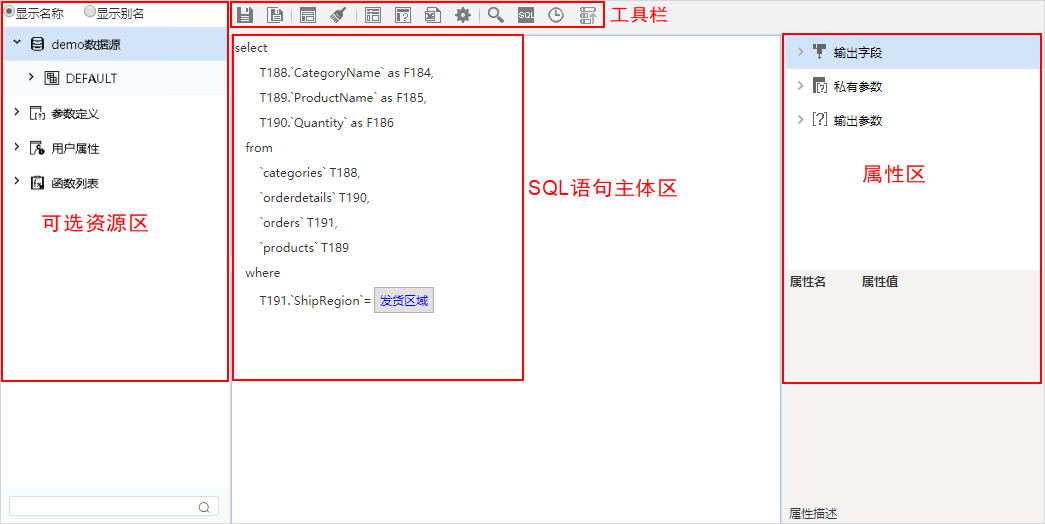Click the layout panel toolbar icon

[x=307, y=15]
